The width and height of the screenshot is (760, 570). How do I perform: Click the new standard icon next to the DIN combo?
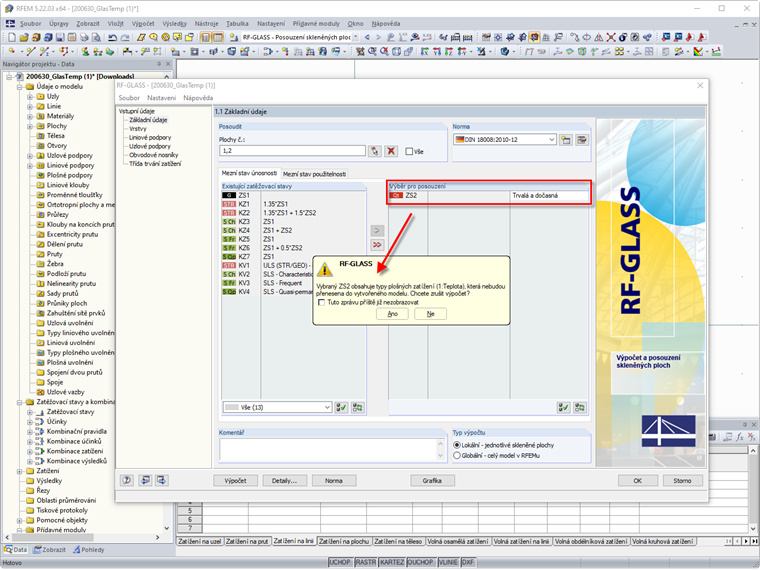pyautogui.click(x=566, y=140)
